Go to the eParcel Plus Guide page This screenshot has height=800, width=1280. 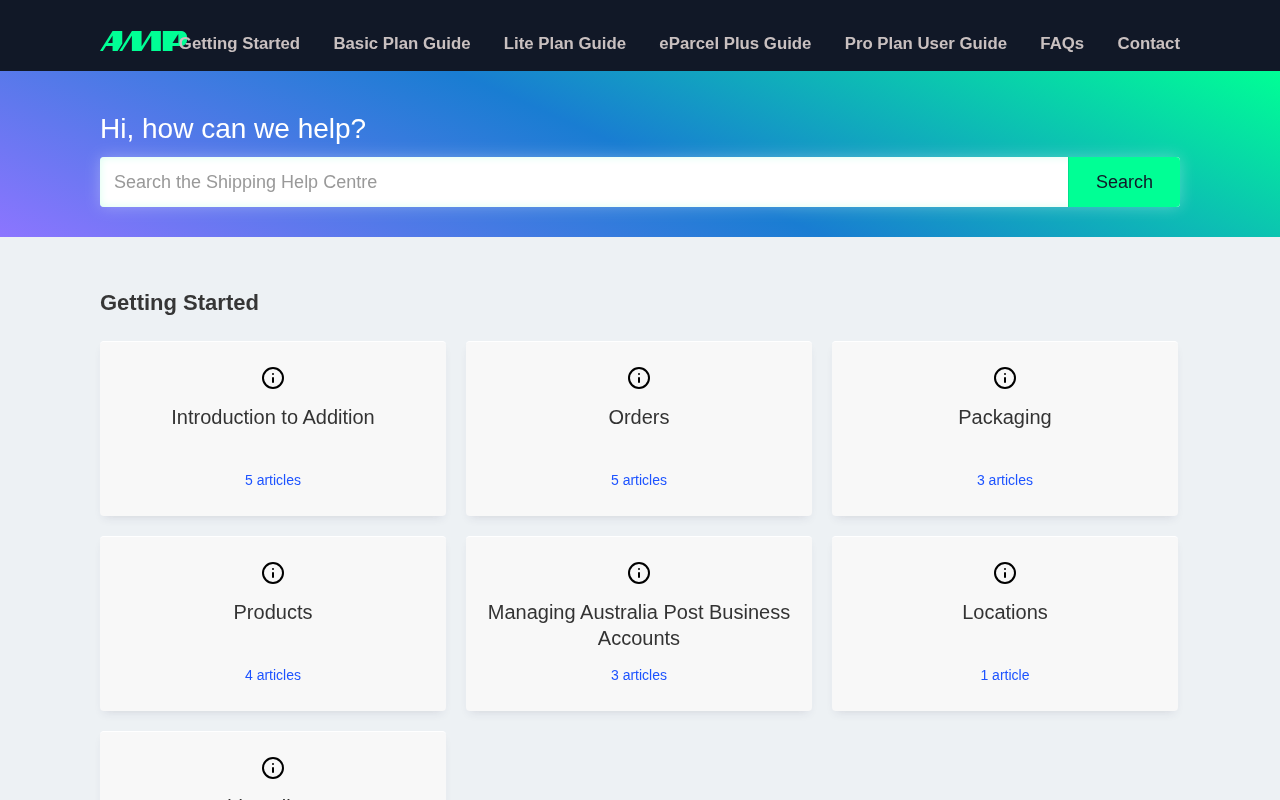click(735, 44)
